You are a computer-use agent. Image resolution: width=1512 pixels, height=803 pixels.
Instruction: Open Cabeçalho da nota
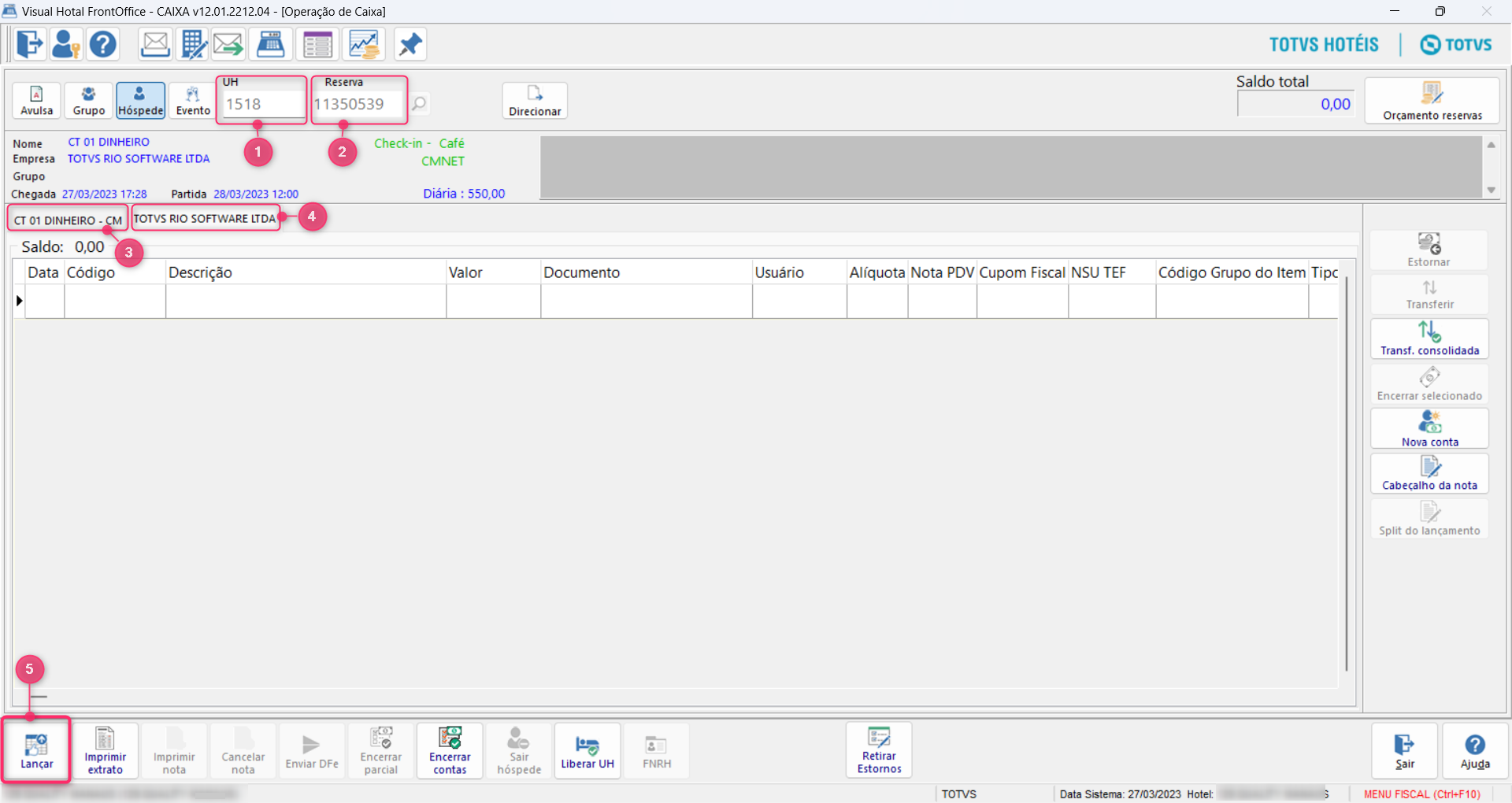point(1429,474)
